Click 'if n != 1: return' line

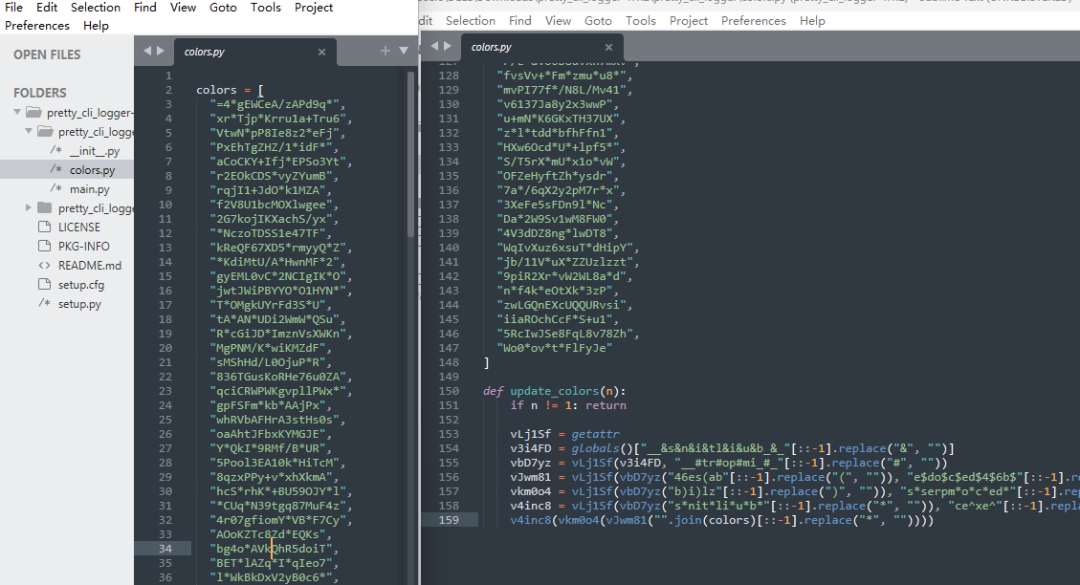[x=568, y=405]
